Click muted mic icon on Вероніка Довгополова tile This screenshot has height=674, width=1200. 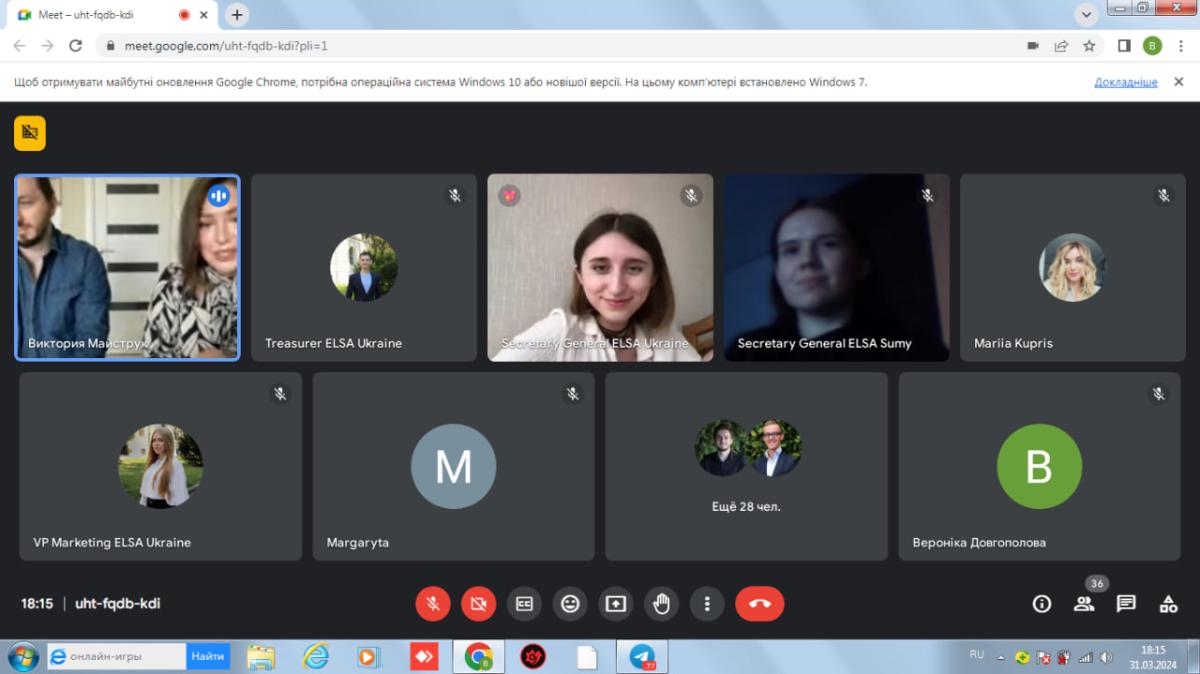(1159, 394)
